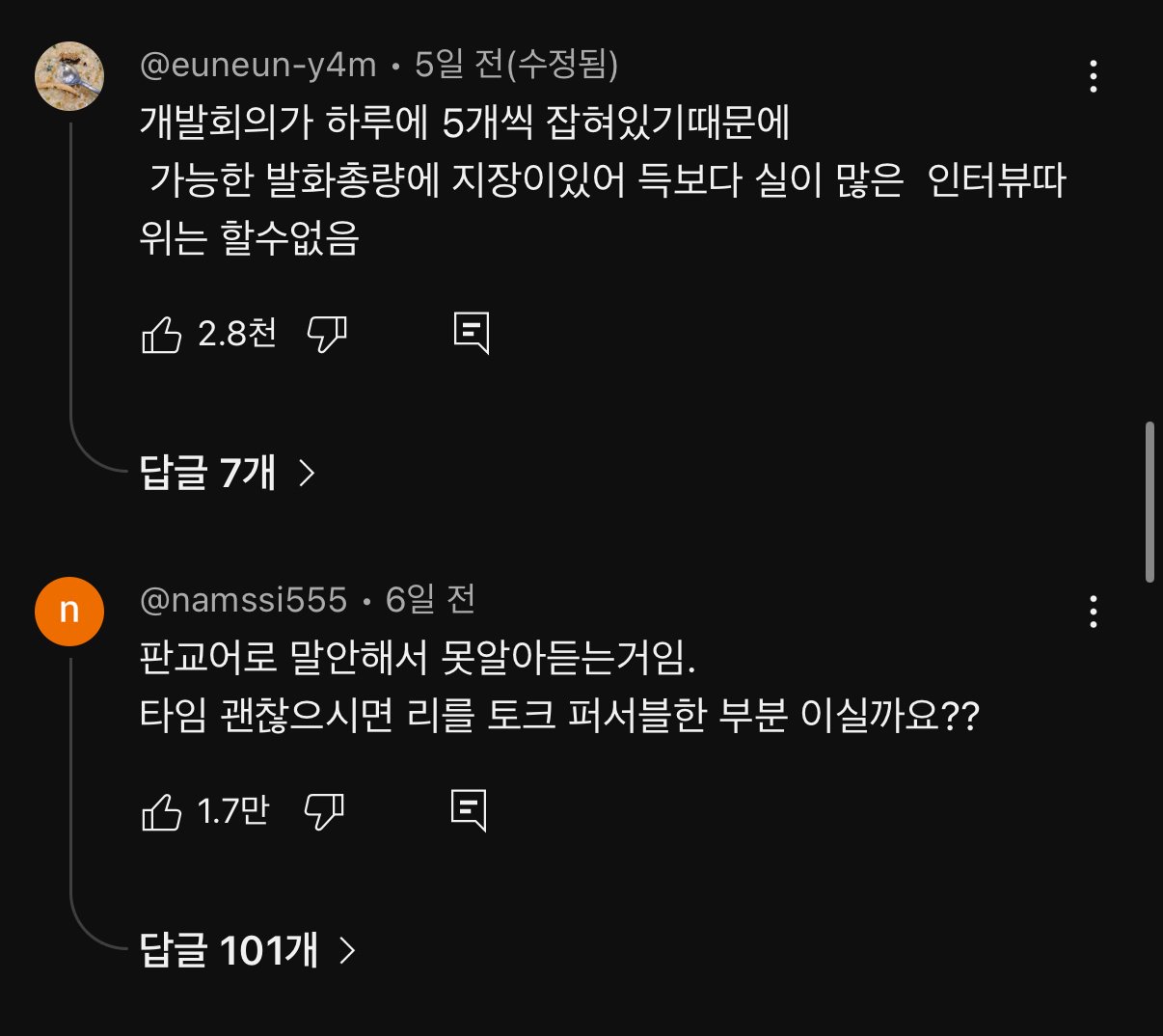Image resolution: width=1163 pixels, height=1036 pixels.
Task: Open more options for @euneun-y4m comment
Action: [1093, 76]
